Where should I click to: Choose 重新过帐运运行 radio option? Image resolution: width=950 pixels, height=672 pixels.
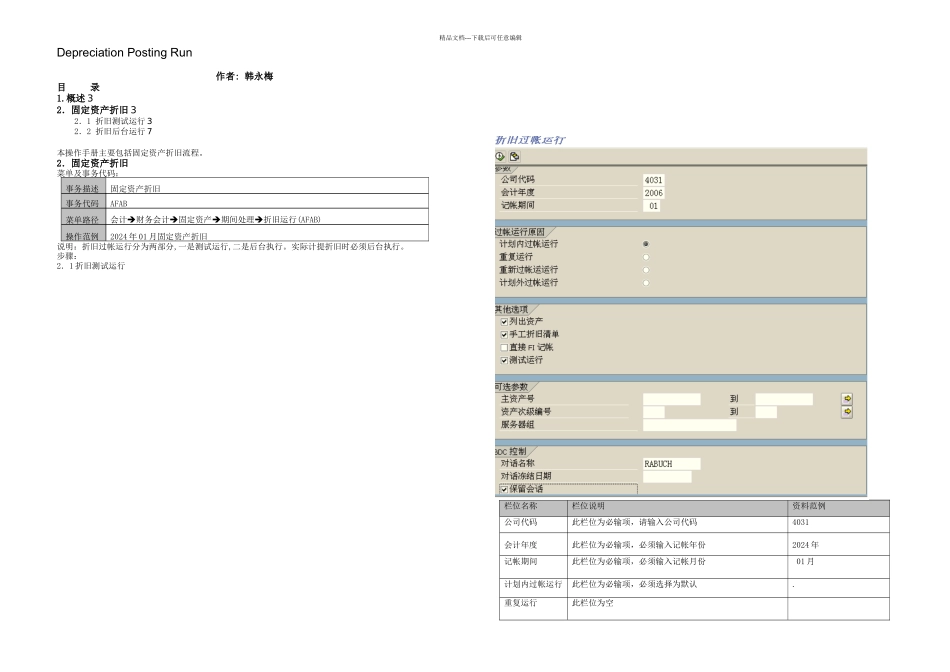pyautogui.click(x=646, y=270)
